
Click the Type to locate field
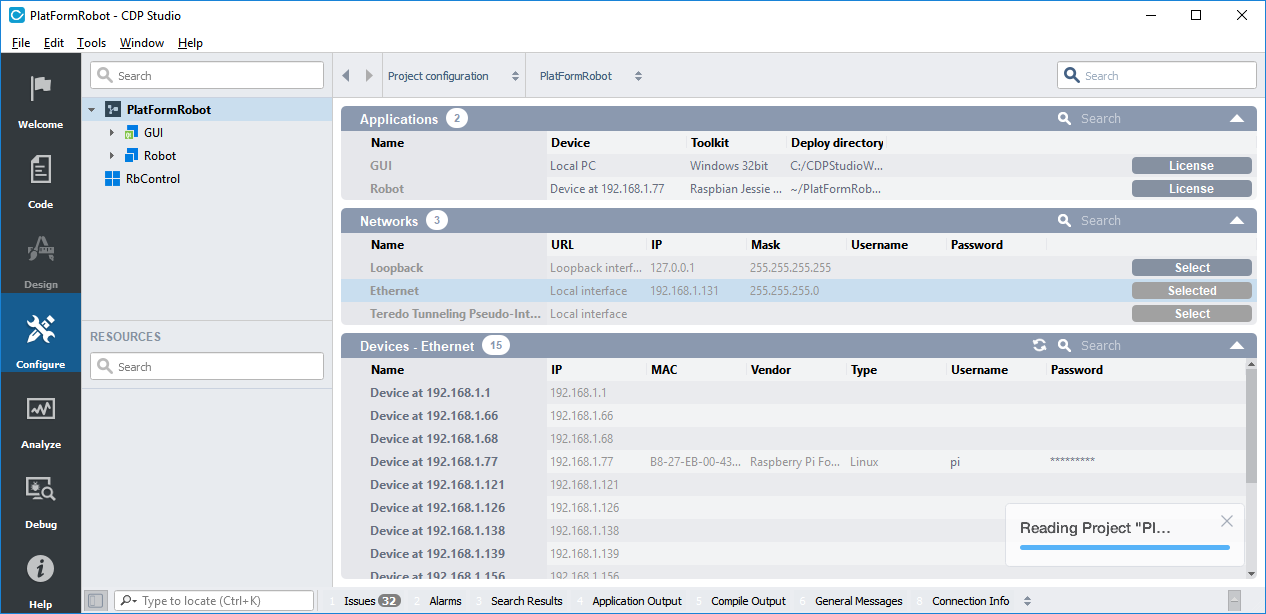pyautogui.click(x=214, y=601)
